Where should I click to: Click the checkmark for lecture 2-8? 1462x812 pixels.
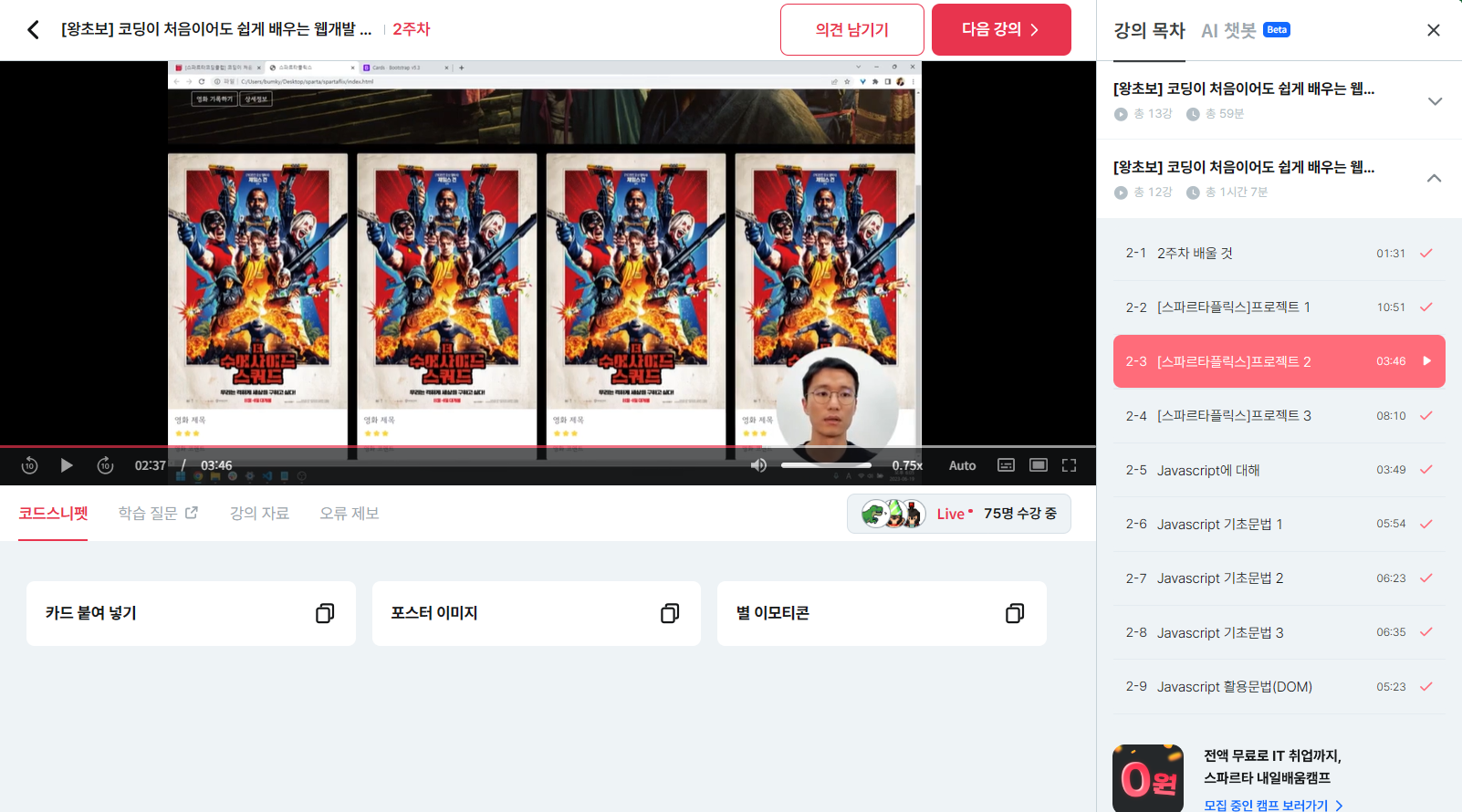click(1426, 632)
